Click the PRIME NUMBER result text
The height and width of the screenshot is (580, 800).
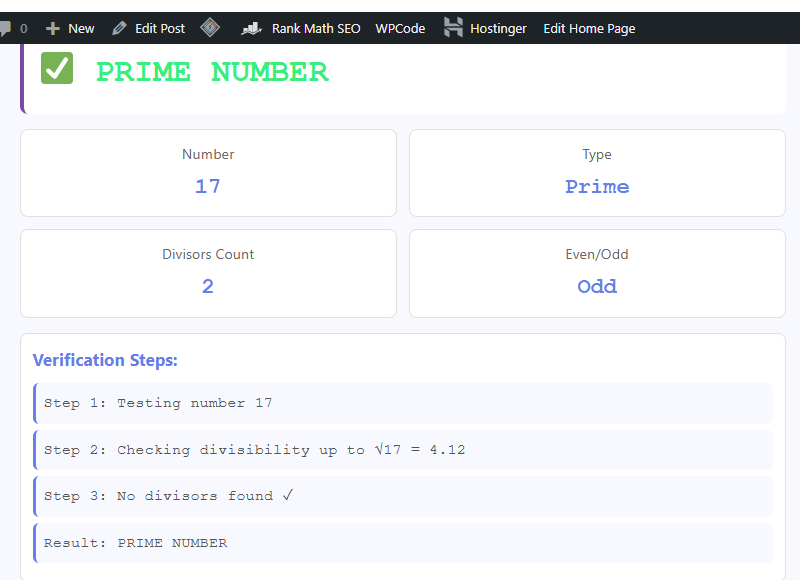click(x=211, y=70)
